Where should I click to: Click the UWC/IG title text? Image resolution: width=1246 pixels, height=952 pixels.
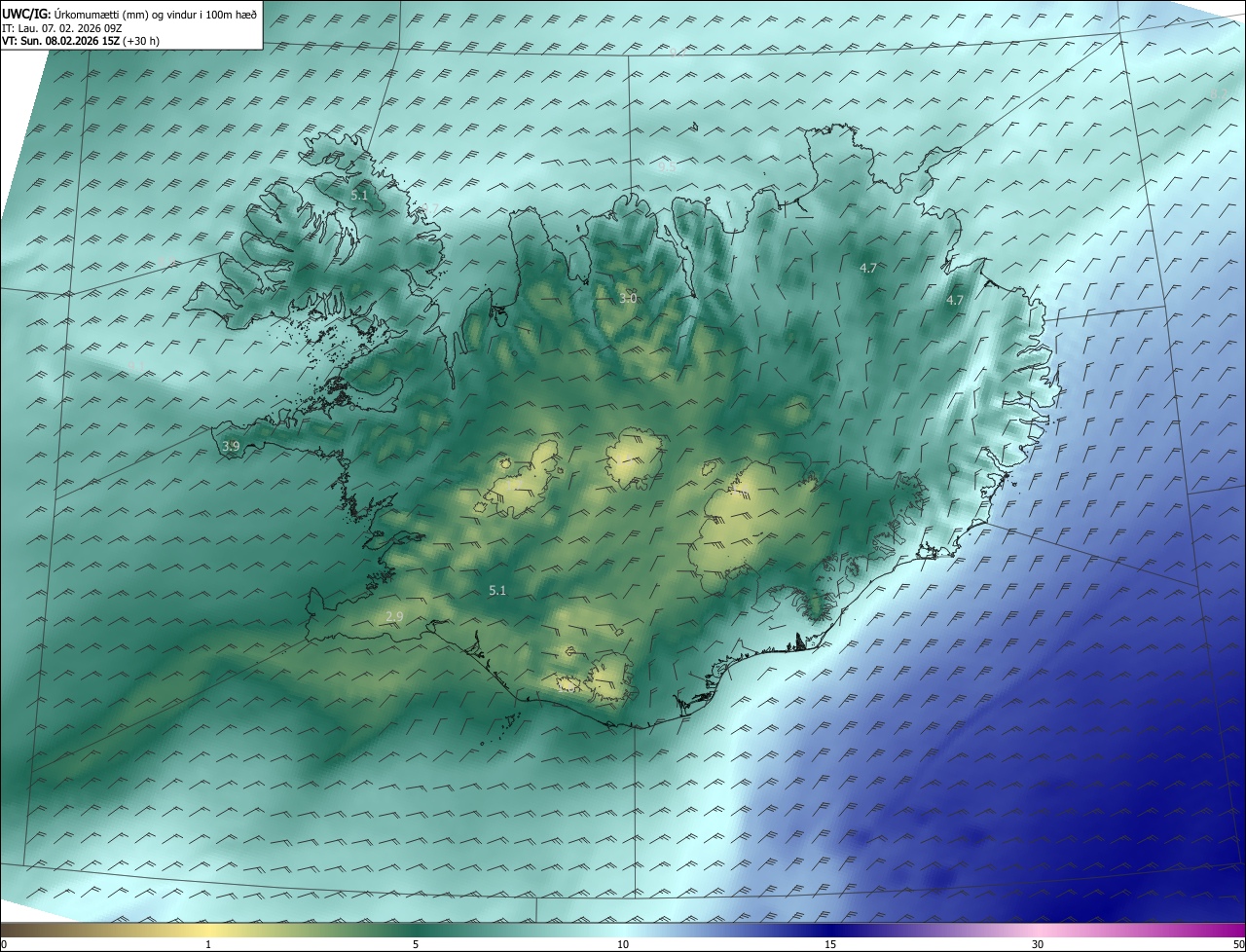click(26, 14)
